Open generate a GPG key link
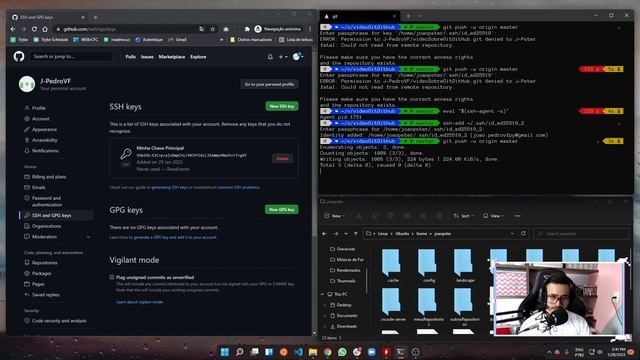 click(x=176, y=237)
